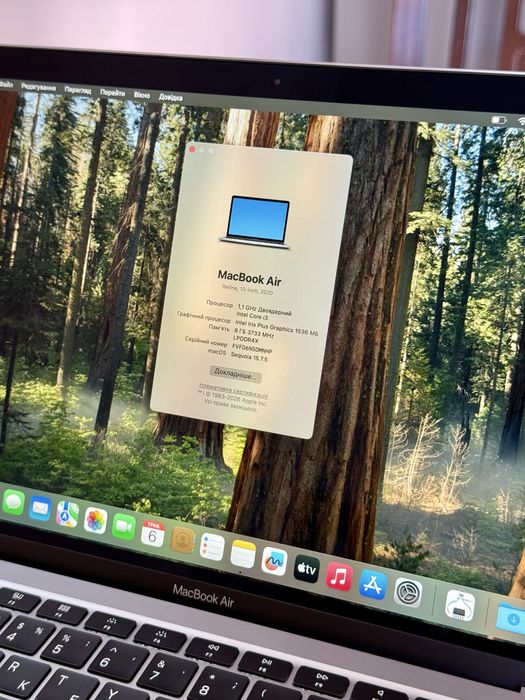Open the Довідка menu

(x=171, y=97)
